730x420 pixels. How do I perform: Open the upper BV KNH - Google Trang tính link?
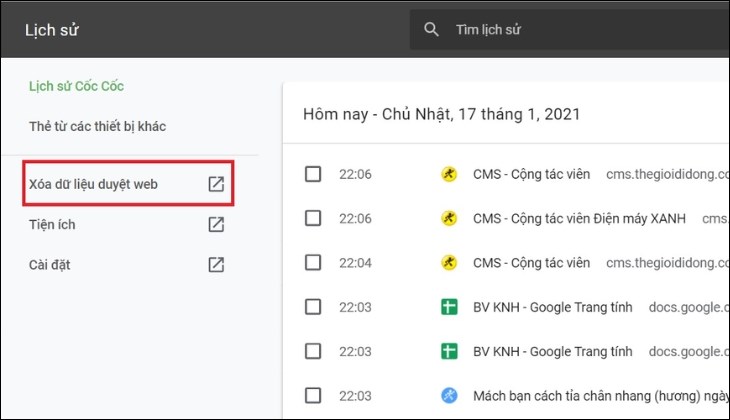[x=553, y=307]
